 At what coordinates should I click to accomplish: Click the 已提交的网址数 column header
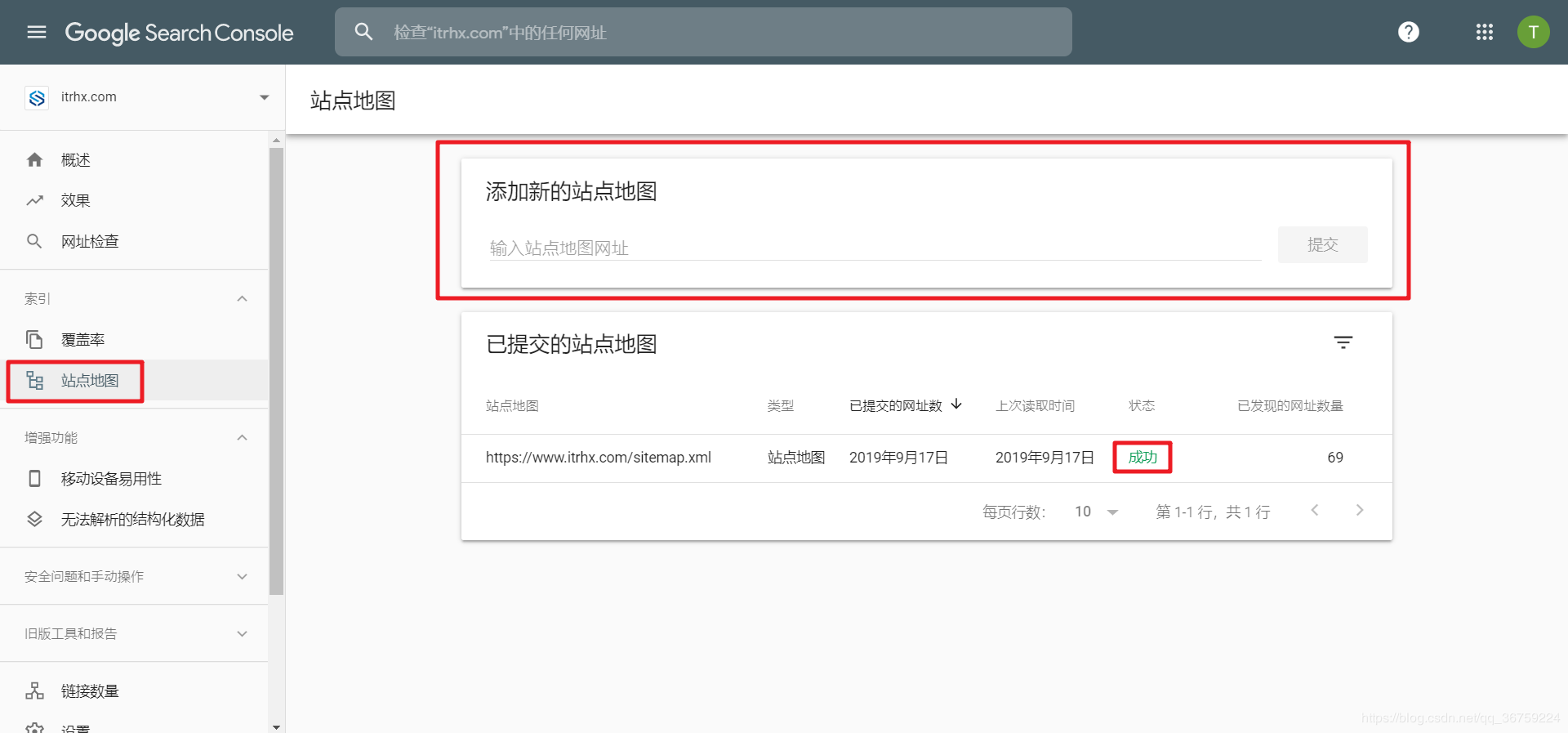(896, 405)
